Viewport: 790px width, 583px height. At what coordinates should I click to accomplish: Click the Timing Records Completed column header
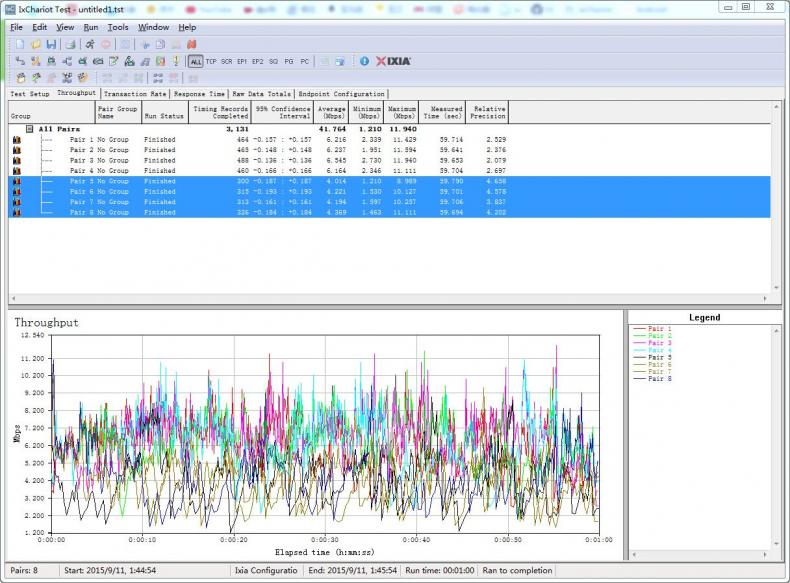click(x=220, y=112)
